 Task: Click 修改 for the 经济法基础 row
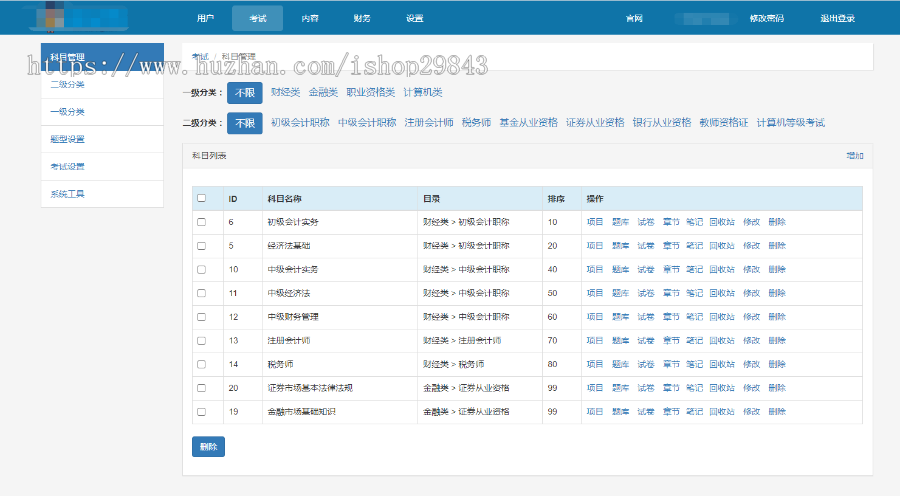coord(751,245)
